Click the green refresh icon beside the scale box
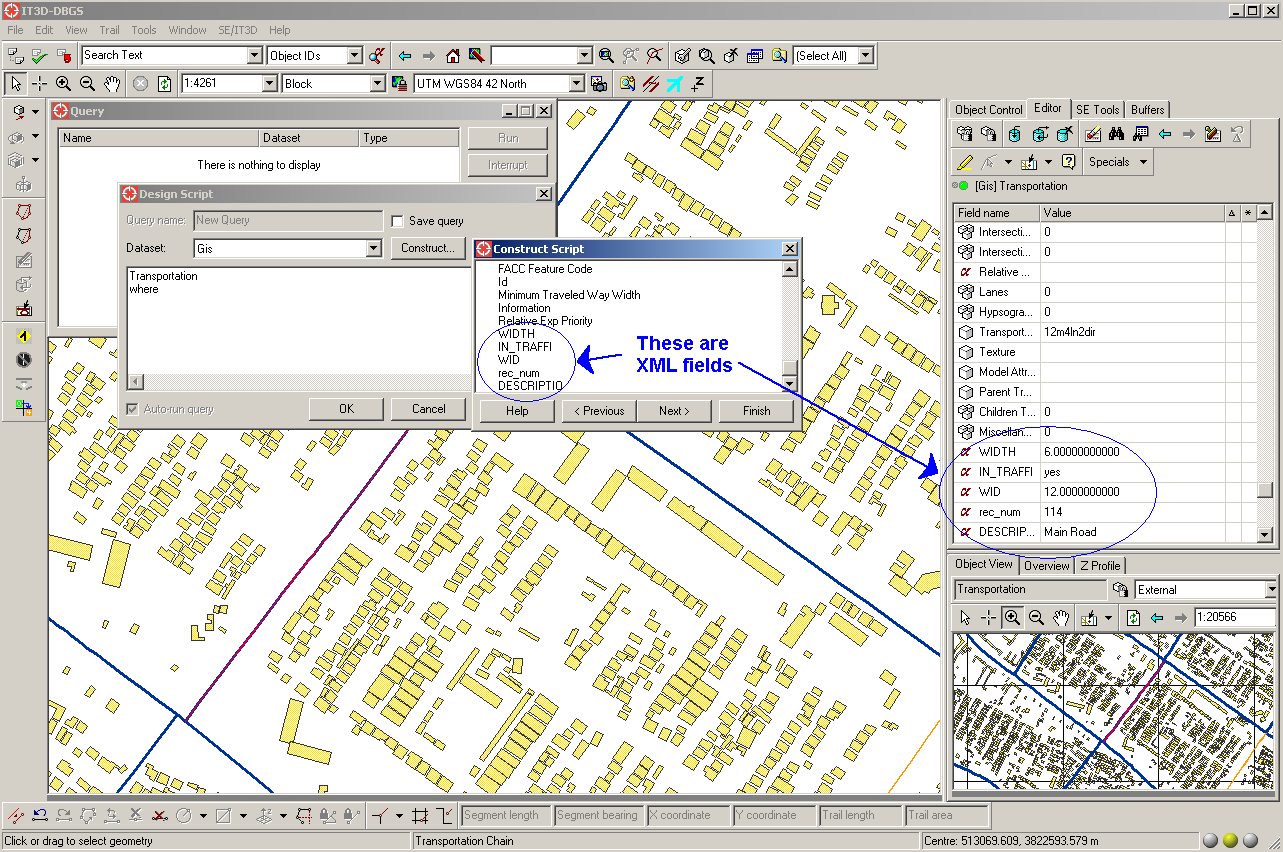1283x852 pixels. coord(164,84)
